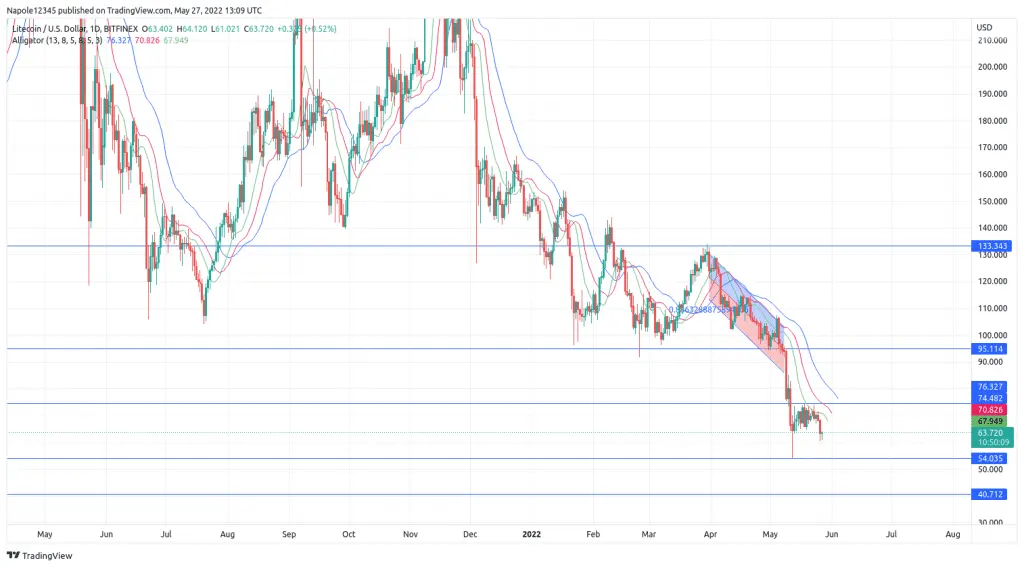
Task: Click the 180.000 price axis label
Action: [992, 121]
